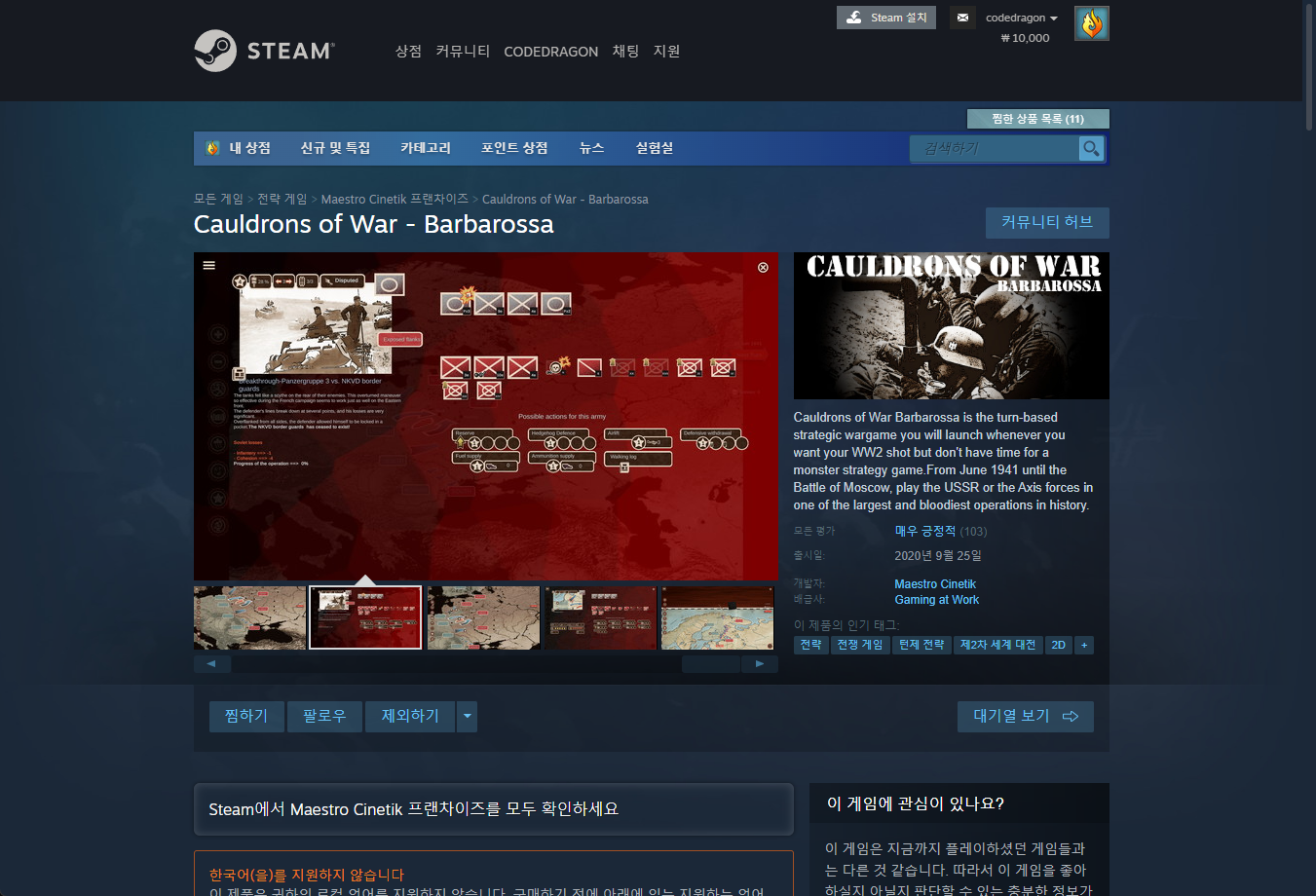
Task: Select the first map screenshot thumbnail
Action: click(249, 617)
